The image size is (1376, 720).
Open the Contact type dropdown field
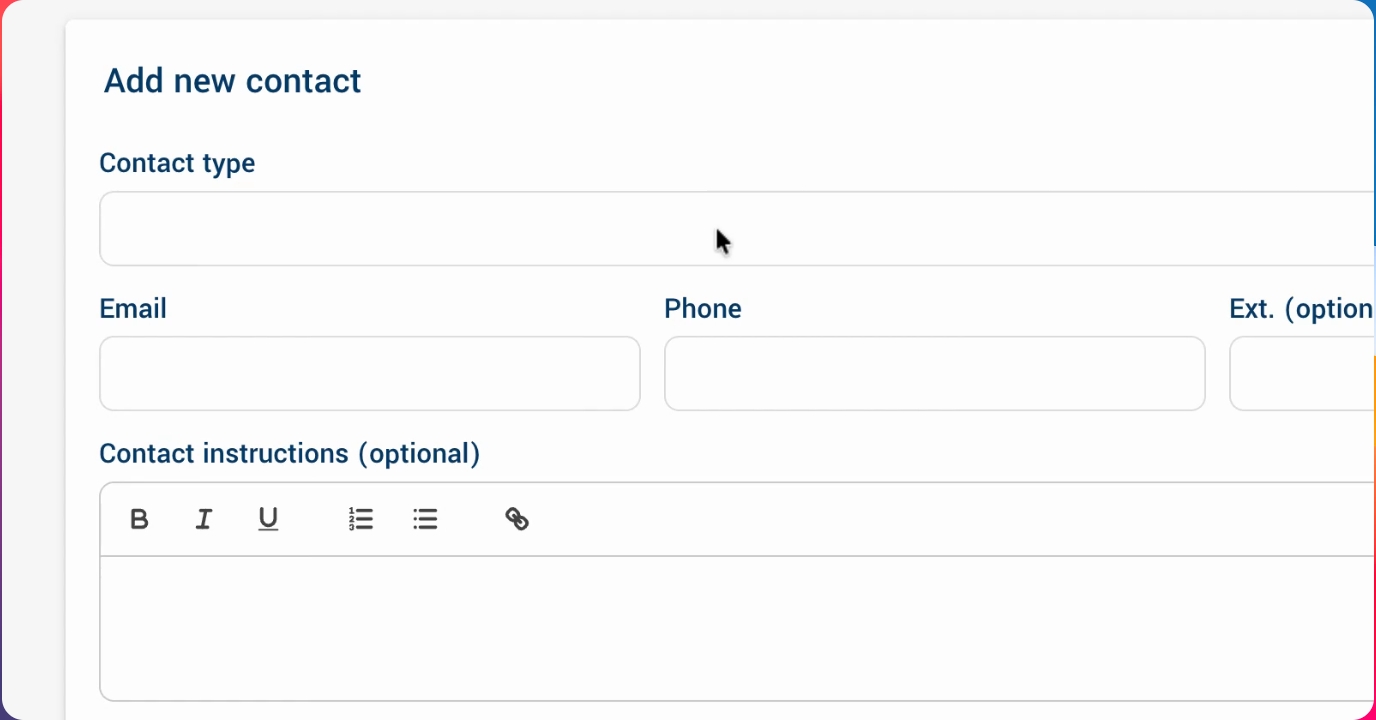pyautogui.click(x=738, y=229)
